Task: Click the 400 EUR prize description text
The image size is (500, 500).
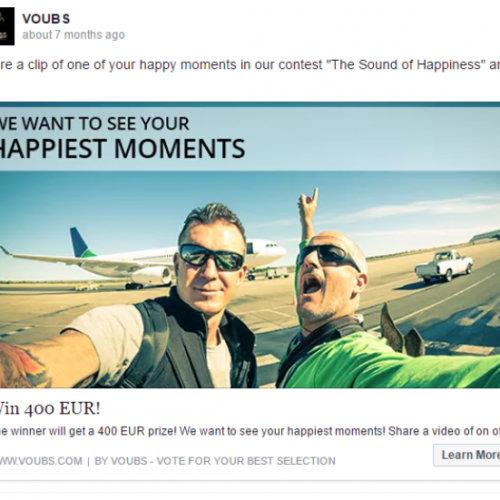Action: (x=250, y=431)
